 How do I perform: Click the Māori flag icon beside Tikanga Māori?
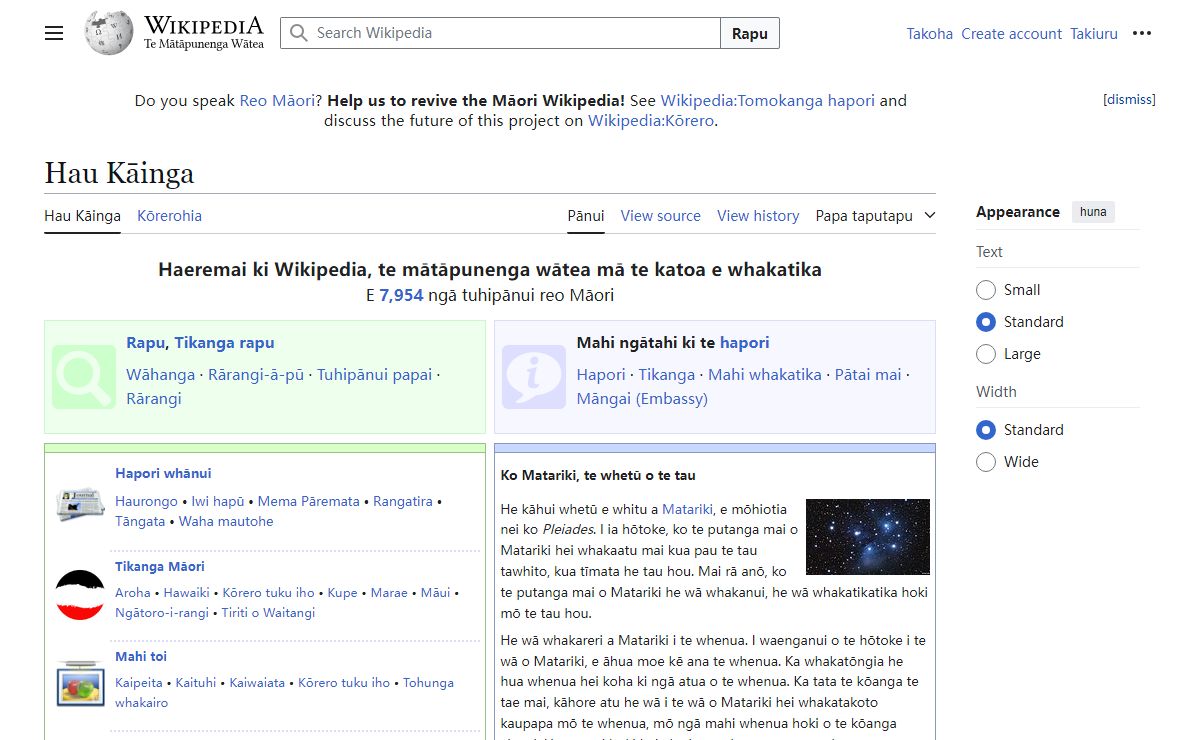click(81, 594)
